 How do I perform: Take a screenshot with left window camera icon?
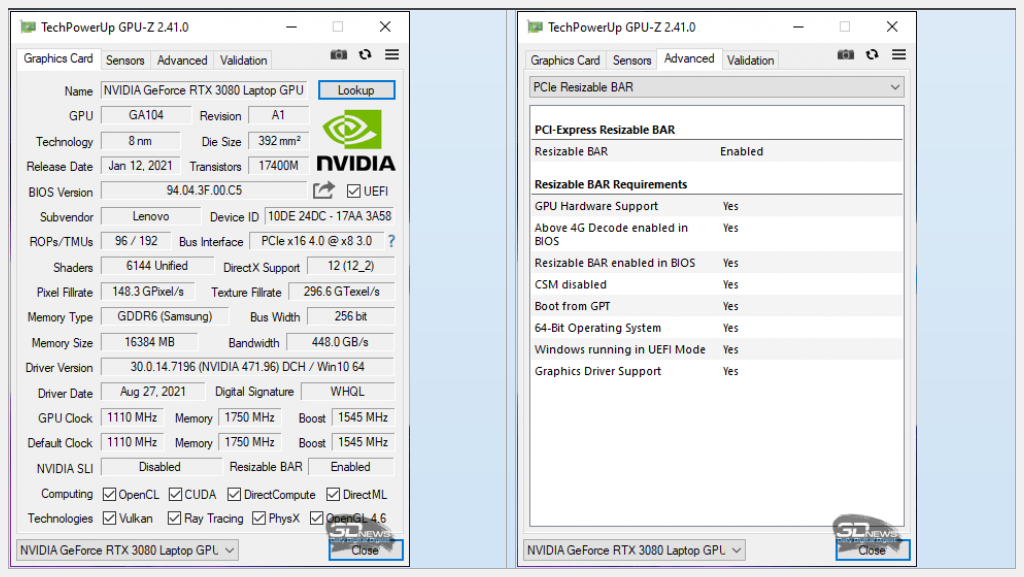[x=338, y=55]
